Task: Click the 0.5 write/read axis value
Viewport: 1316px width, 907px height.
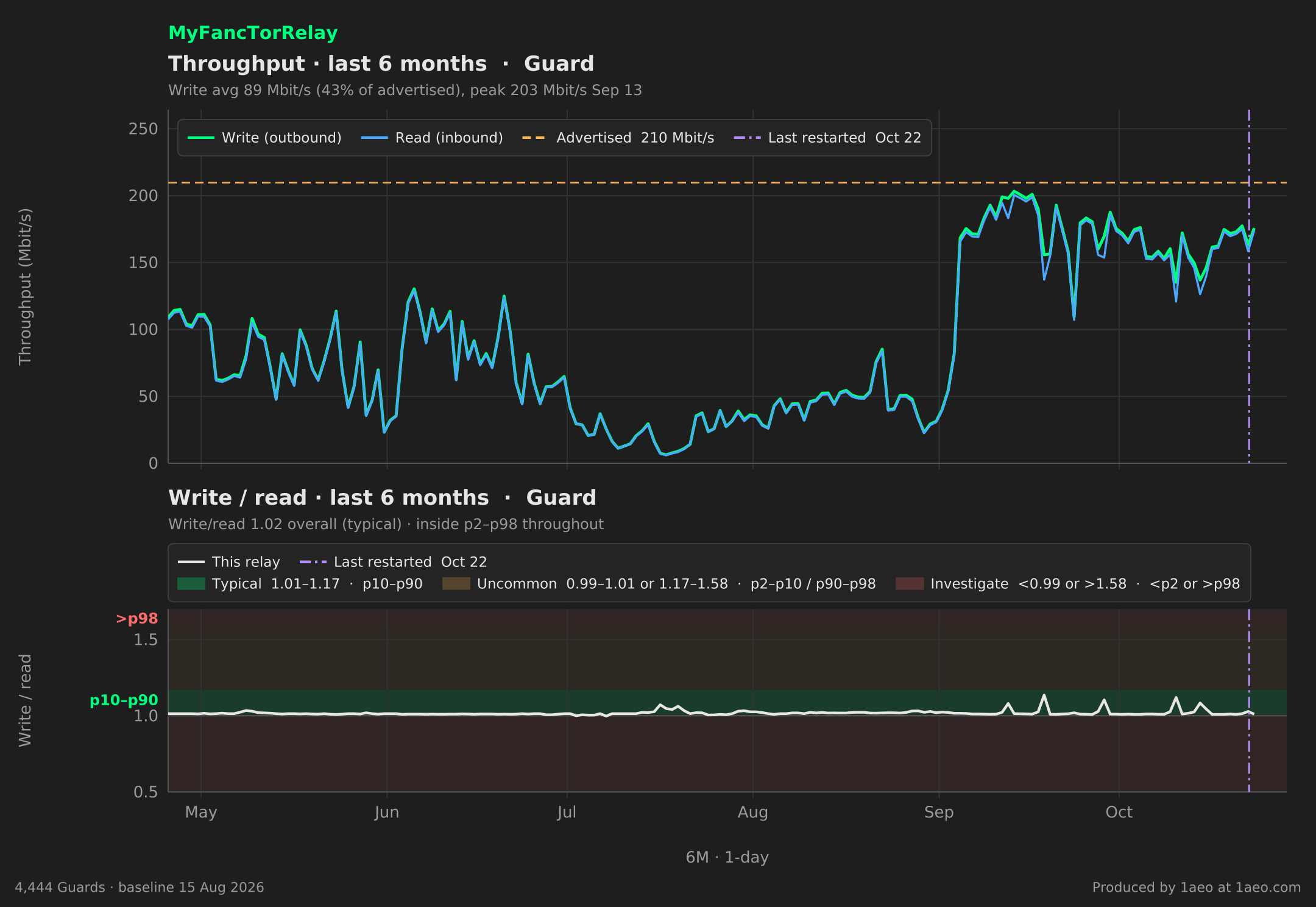Action: point(146,792)
